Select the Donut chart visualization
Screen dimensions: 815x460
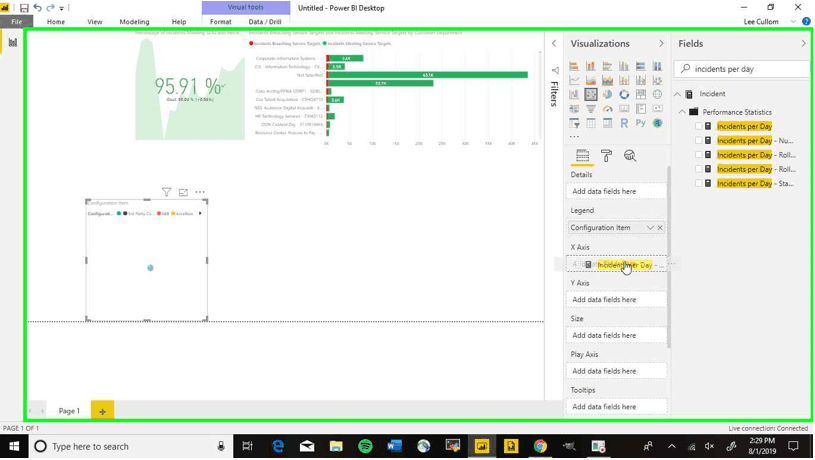[x=624, y=95]
